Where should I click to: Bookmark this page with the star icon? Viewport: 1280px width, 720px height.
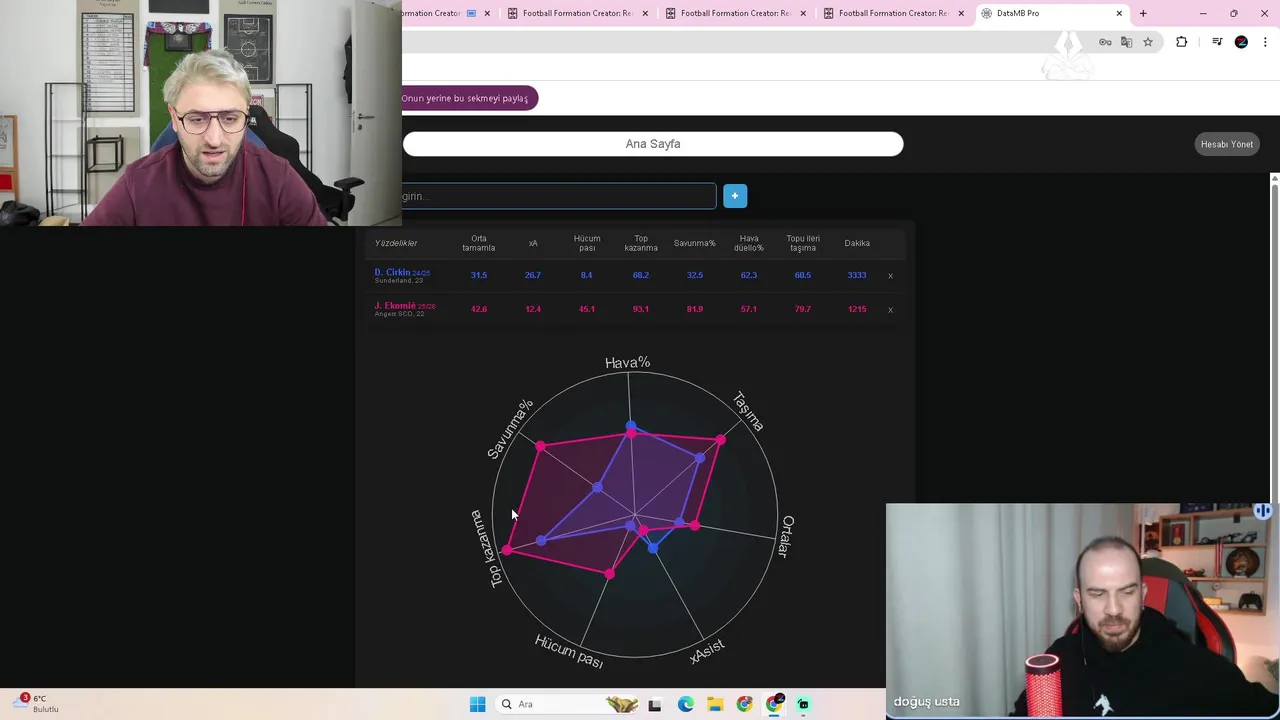pyautogui.click(x=1148, y=42)
